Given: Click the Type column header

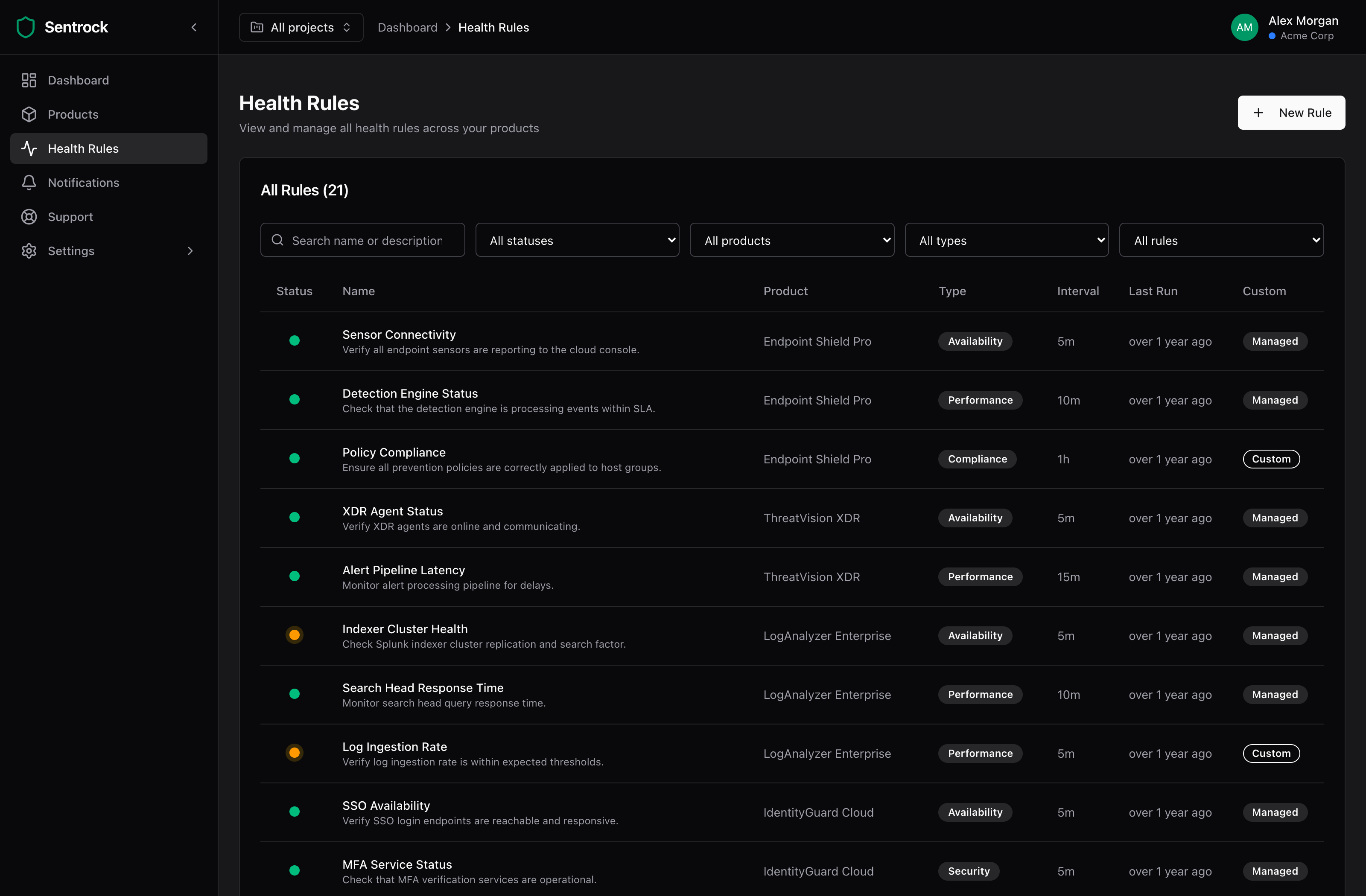Looking at the screenshot, I should point(952,291).
